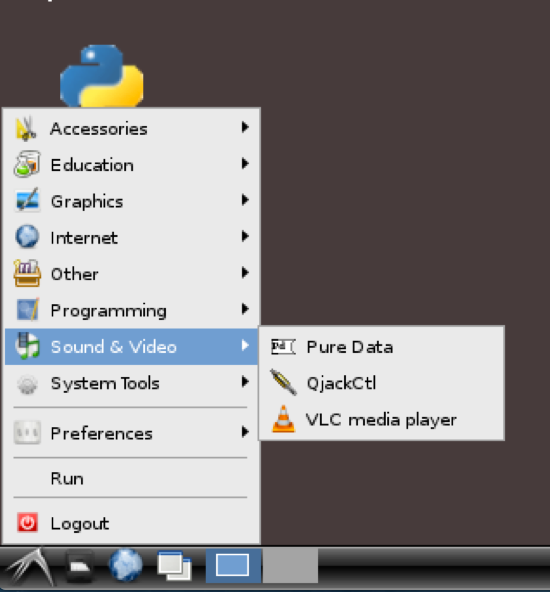
Task: Launch file manager from taskbar
Action: 79,566
